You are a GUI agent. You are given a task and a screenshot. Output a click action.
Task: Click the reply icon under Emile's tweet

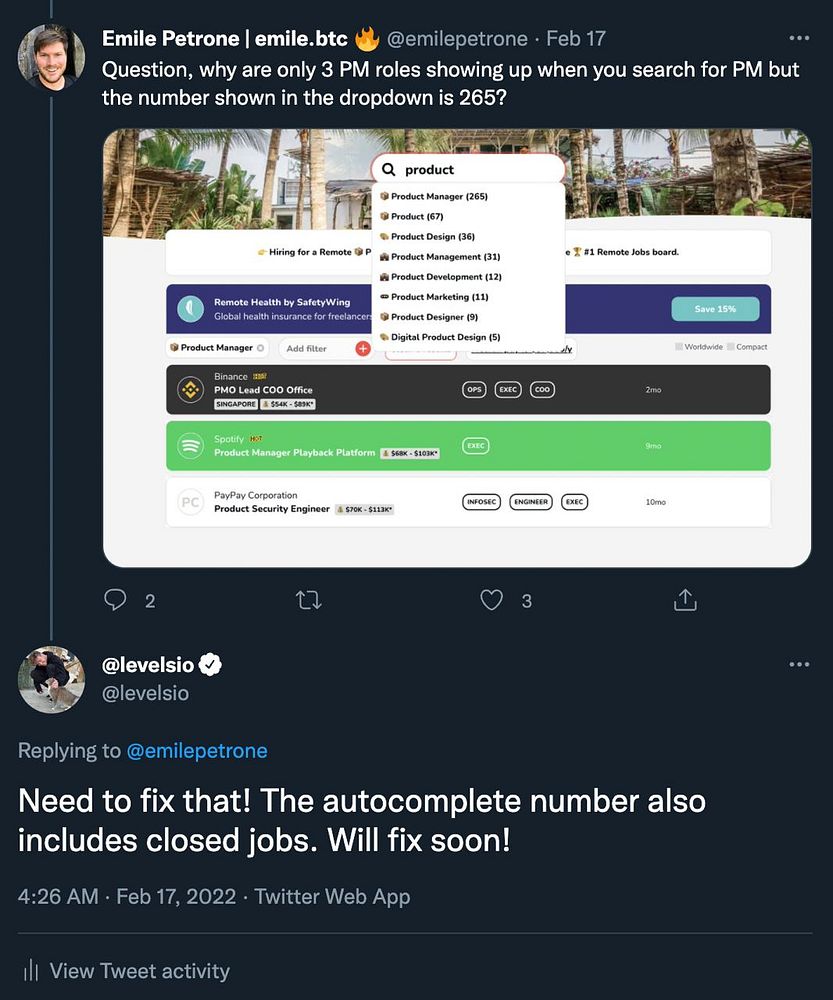[x=117, y=600]
